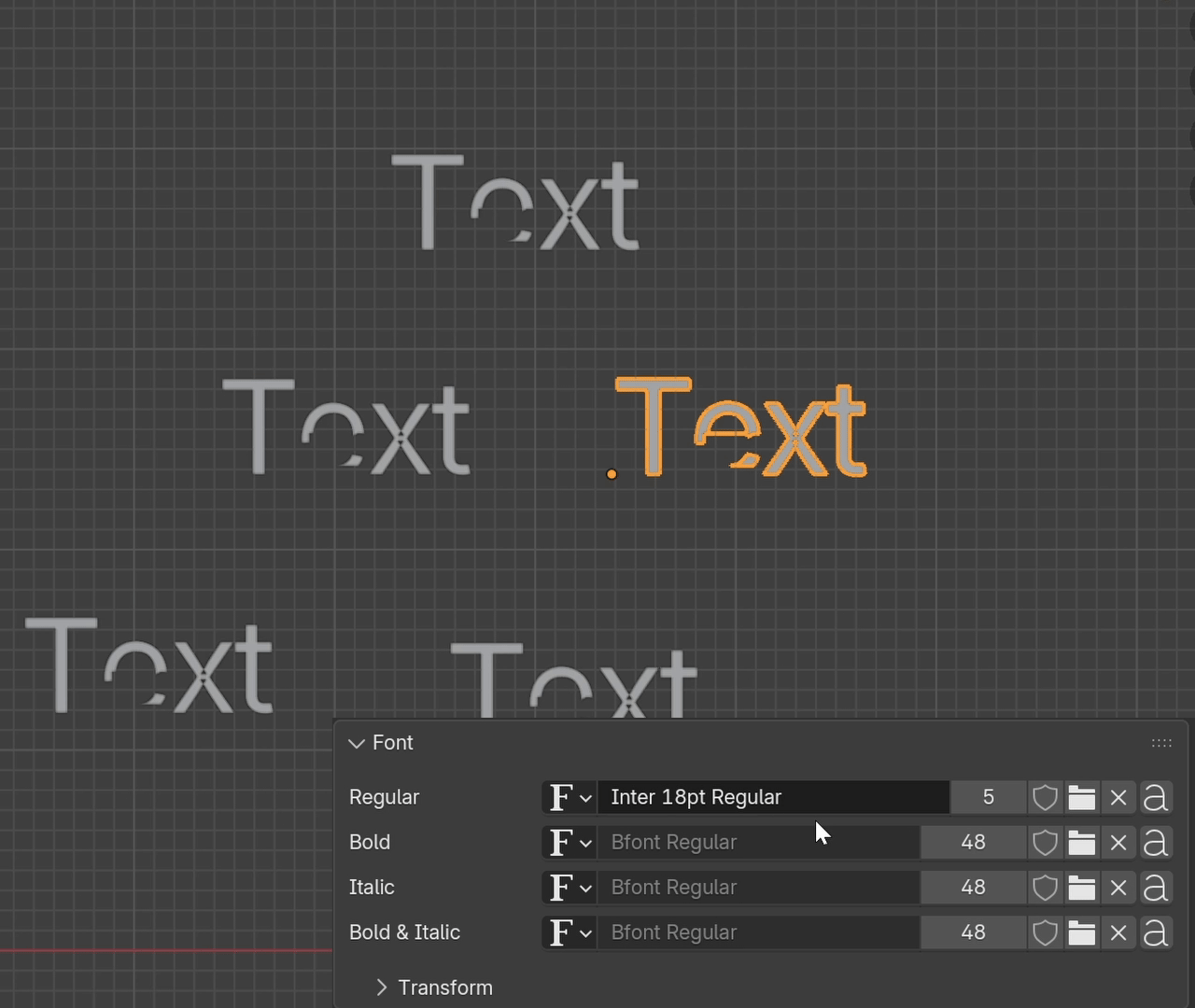Click the 'a' glyph icon in Bold row
Viewport: 1195px width, 1008px height.
1156,842
